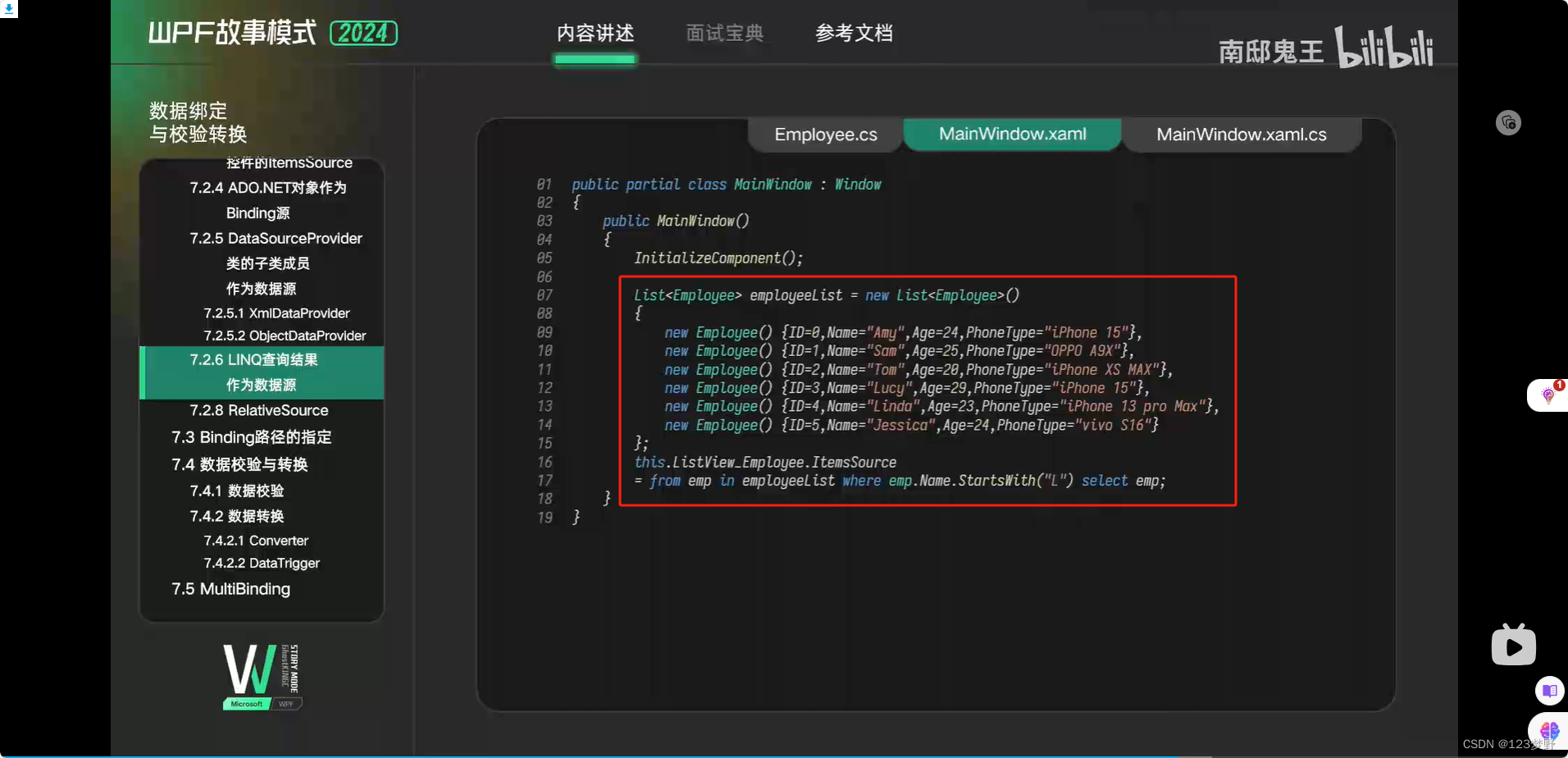The width and height of the screenshot is (1568, 758).
Task: Click the Employee line with Name="Lucy"
Action: 907,388
